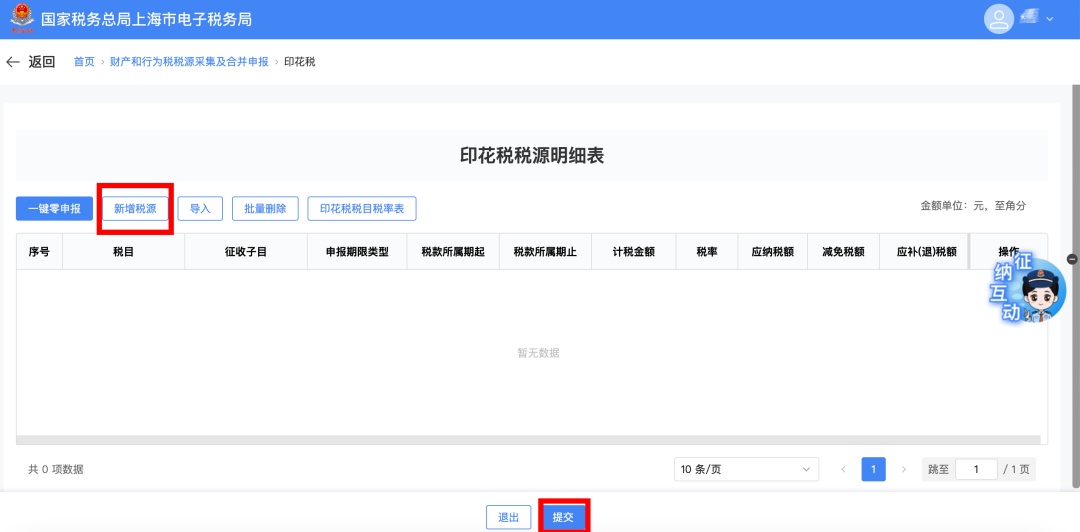The width and height of the screenshot is (1080, 532).
Task: Click the tax bureau emblem logo
Action: pyautogui.click(x=21, y=19)
